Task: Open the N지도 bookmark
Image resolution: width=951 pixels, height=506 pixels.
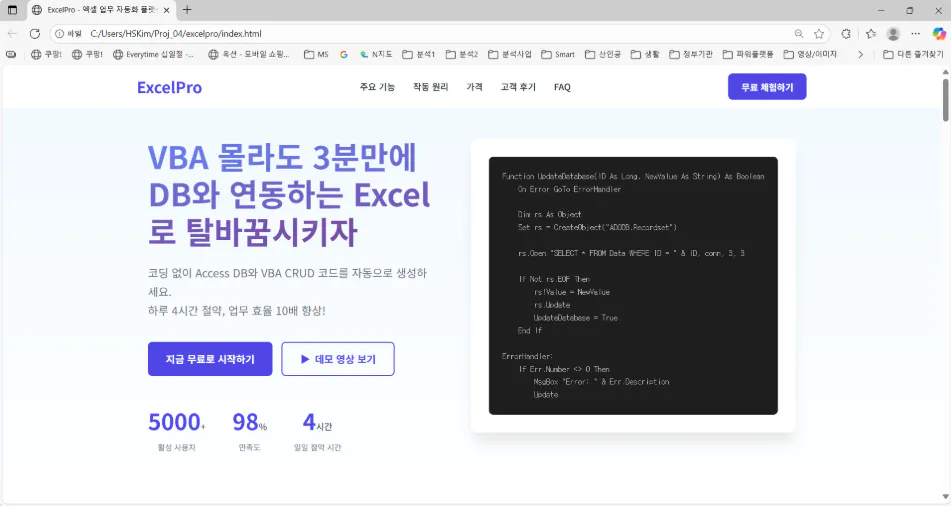Action: tap(375, 54)
